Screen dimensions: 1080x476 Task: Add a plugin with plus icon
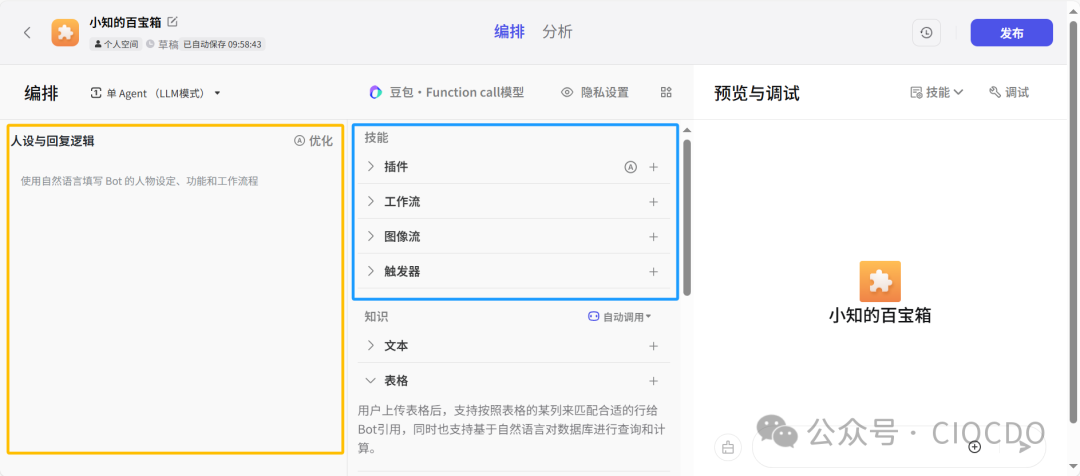[x=653, y=167]
